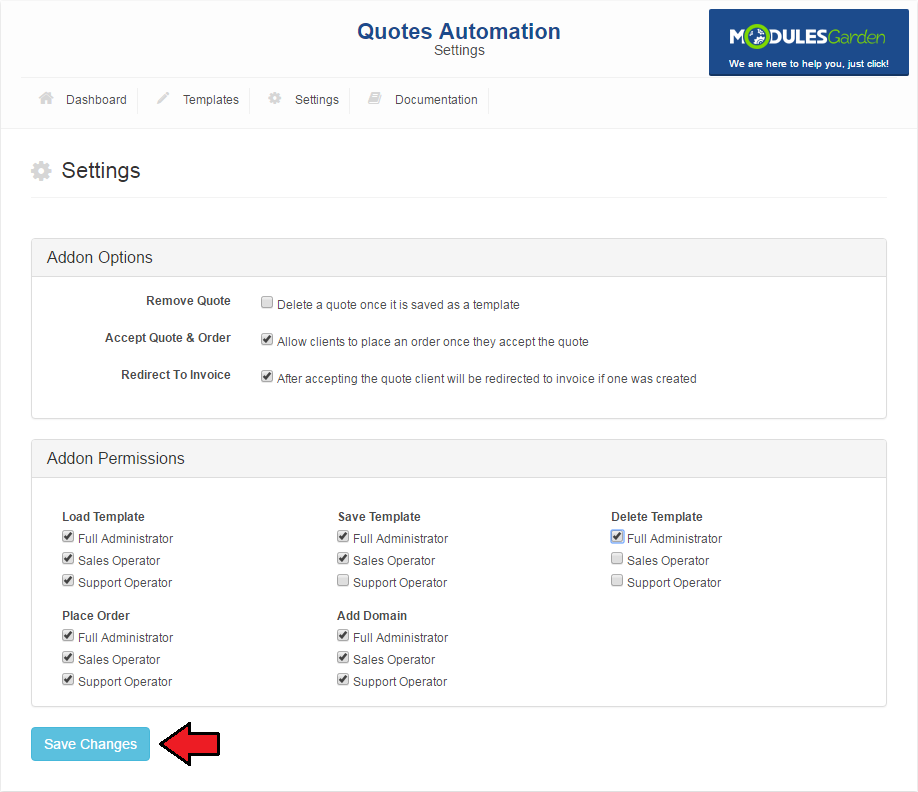
Task: Click the 'Load Template' group heading
Action: click(103, 517)
